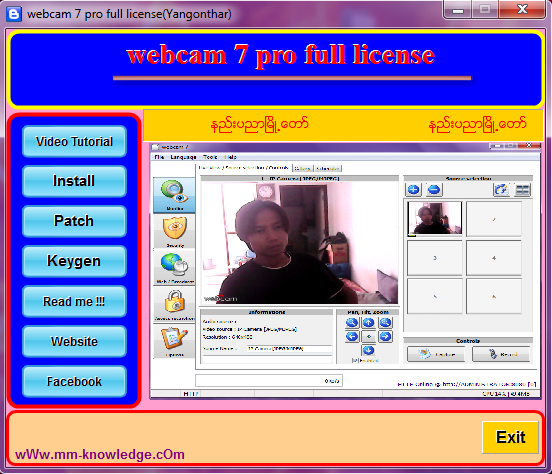The height and width of the screenshot is (474, 552).
Task: Click the HTTP status bar entry
Action: click(191, 394)
